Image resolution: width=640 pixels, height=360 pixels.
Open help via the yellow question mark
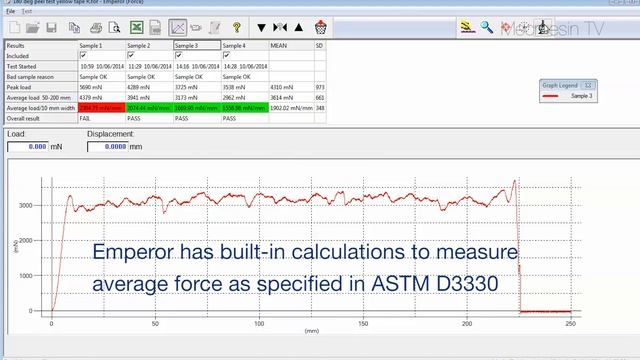coord(237,28)
